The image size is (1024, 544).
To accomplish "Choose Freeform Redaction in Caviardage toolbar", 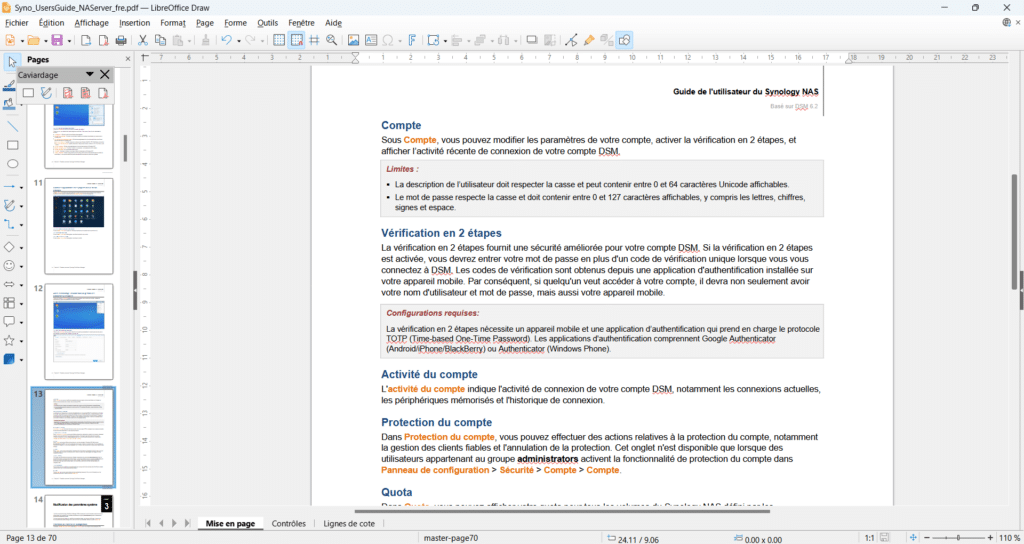I will point(46,93).
